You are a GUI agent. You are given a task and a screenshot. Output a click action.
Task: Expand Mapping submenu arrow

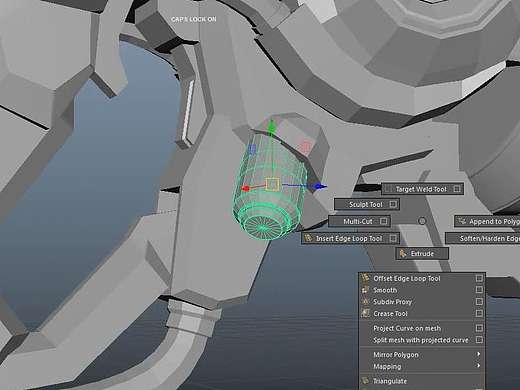(479, 366)
